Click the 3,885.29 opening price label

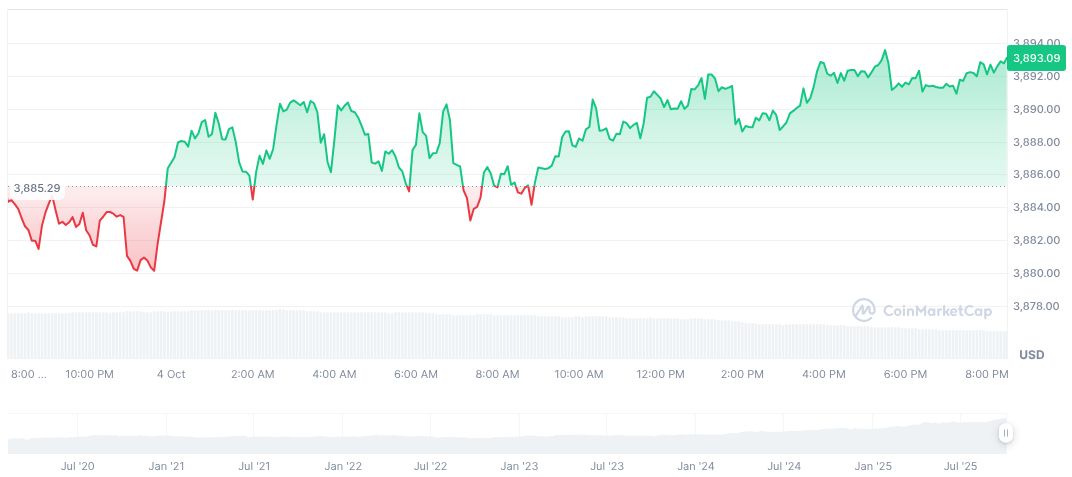37,188
